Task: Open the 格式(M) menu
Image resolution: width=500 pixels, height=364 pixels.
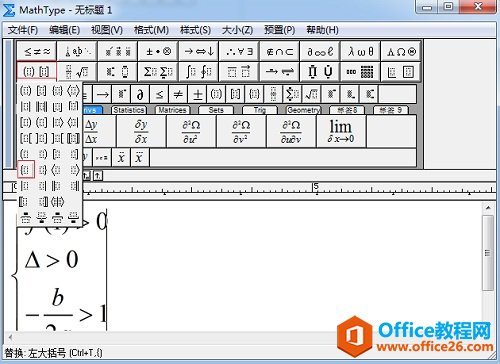Action: pyautogui.click(x=151, y=30)
